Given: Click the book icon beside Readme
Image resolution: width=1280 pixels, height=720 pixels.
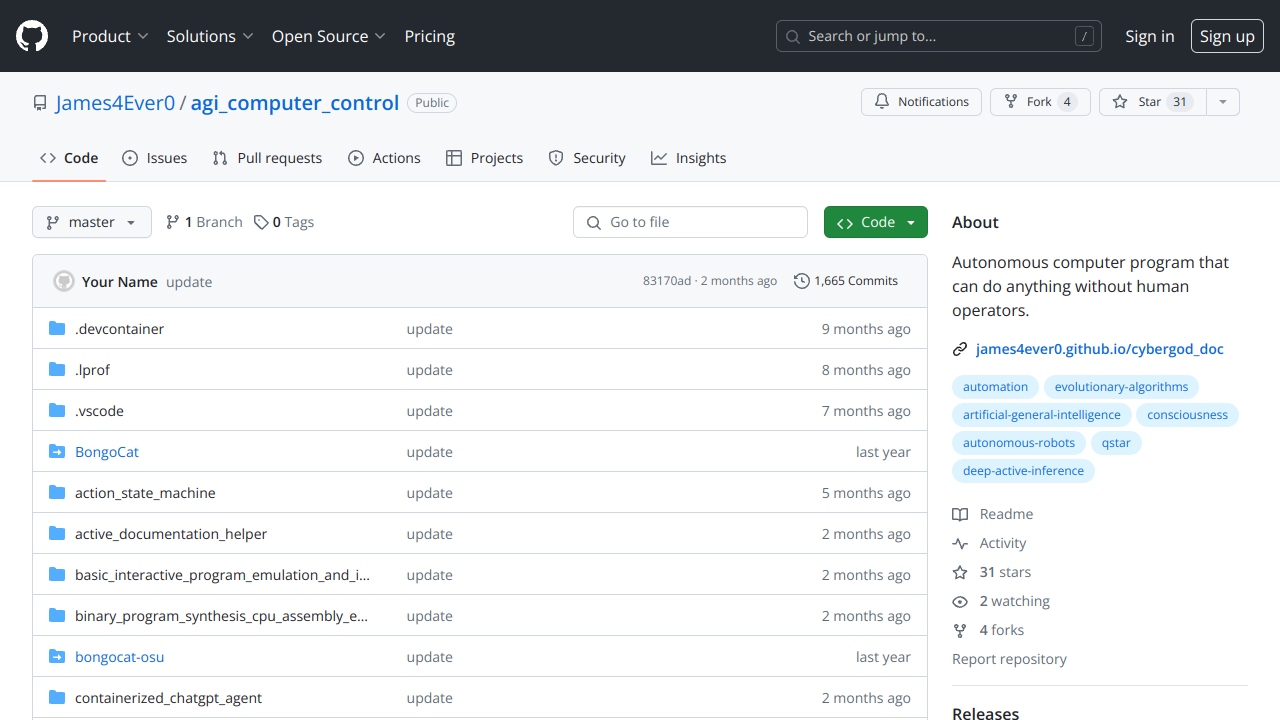Looking at the screenshot, I should point(960,514).
